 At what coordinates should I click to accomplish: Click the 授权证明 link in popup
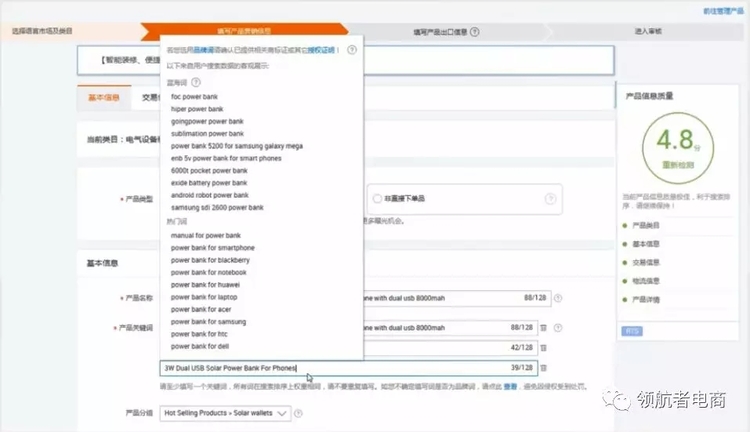tap(320, 48)
